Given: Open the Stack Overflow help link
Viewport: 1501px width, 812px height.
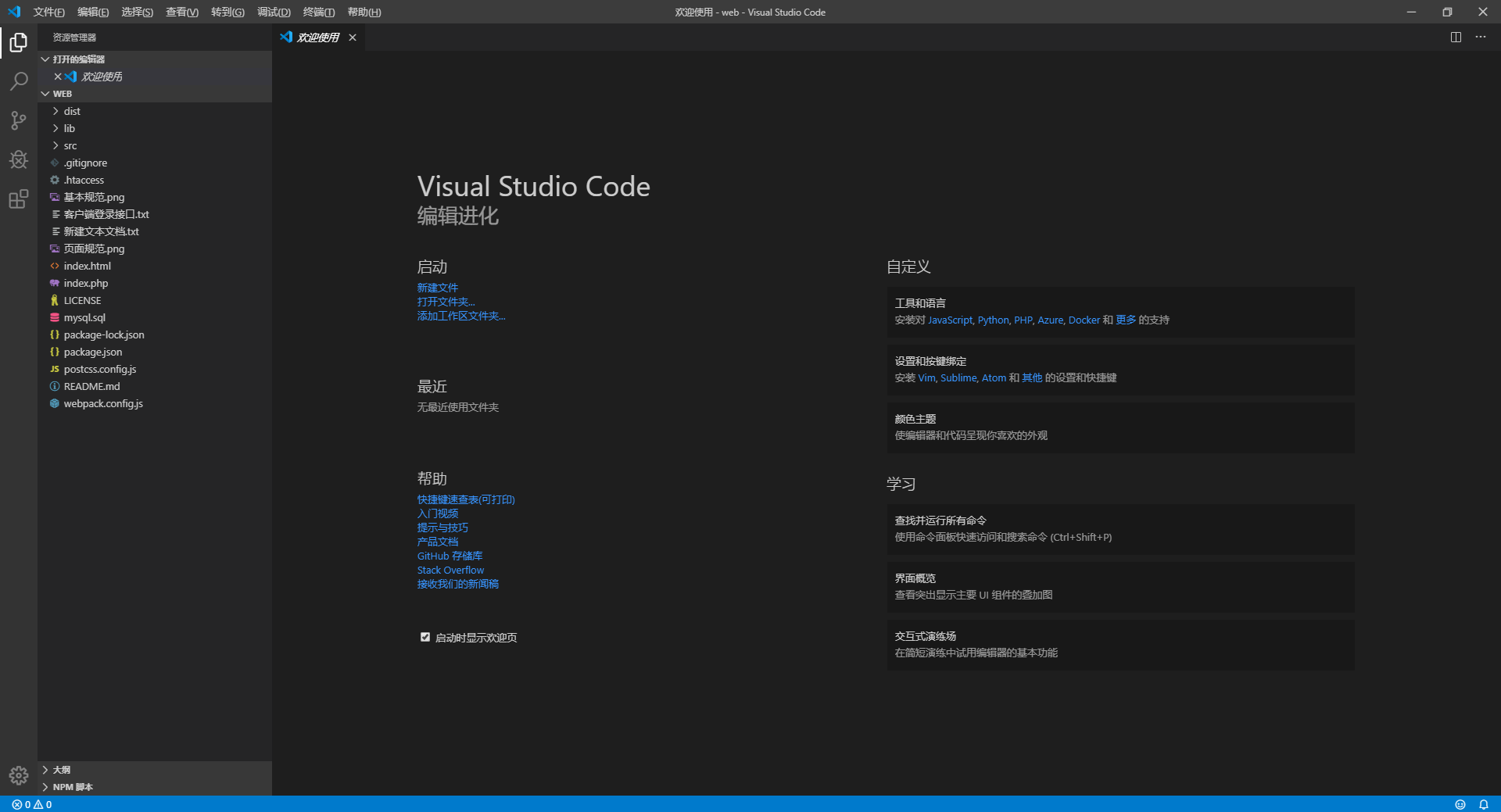Looking at the screenshot, I should (450, 570).
